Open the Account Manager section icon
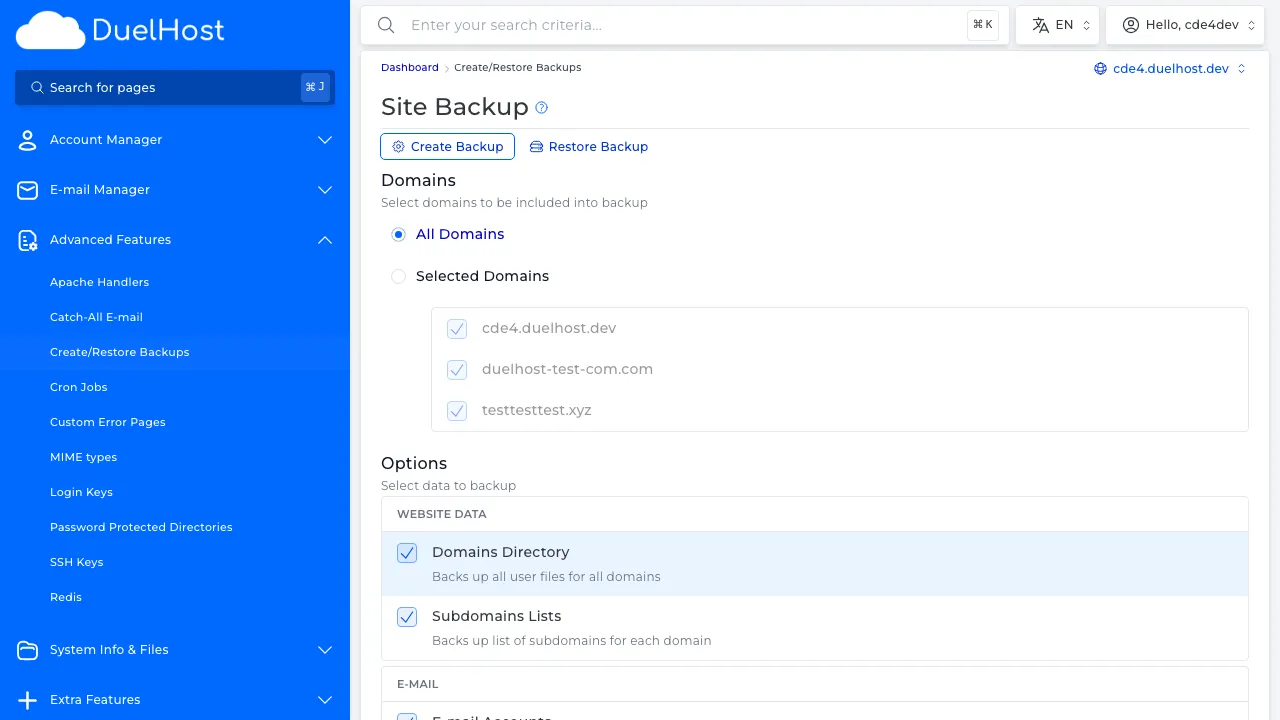The width and height of the screenshot is (1280, 720). 27,140
